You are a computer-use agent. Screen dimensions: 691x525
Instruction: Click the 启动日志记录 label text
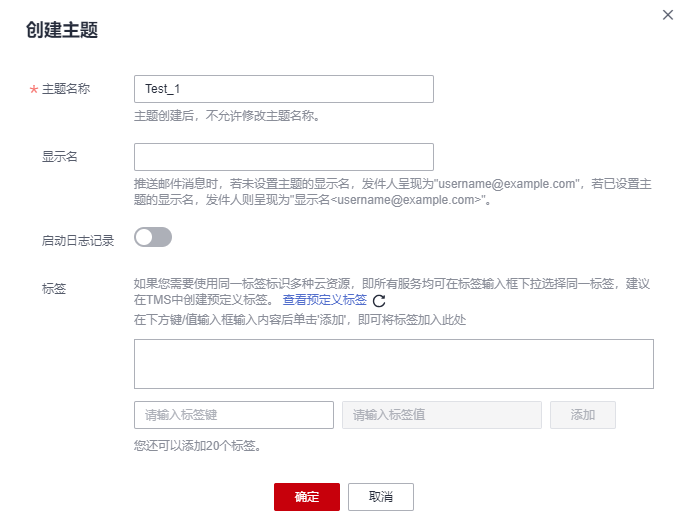tap(78, 240)
